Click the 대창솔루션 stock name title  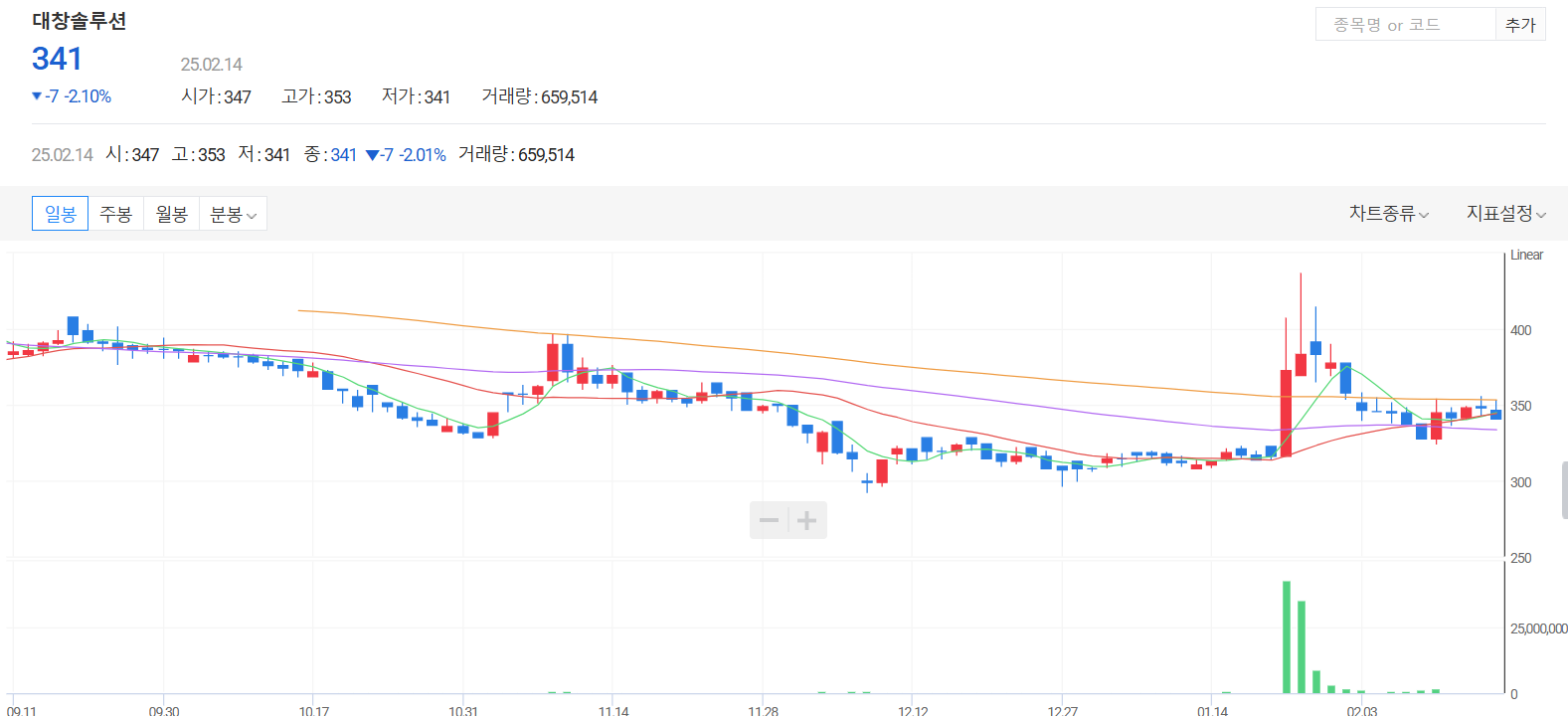click(x=80, y=21)
